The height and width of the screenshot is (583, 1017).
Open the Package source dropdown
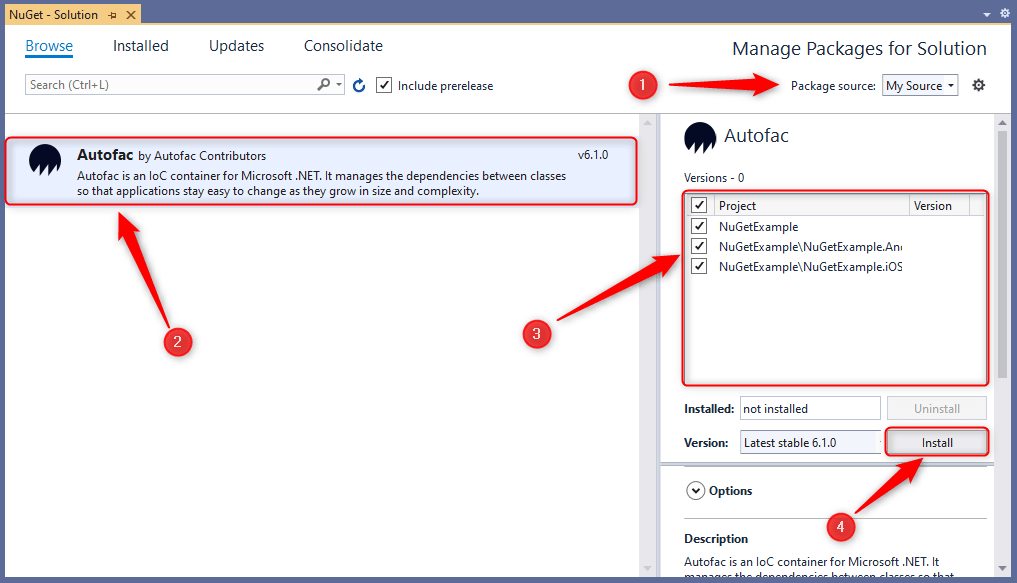tap(920, 85)
